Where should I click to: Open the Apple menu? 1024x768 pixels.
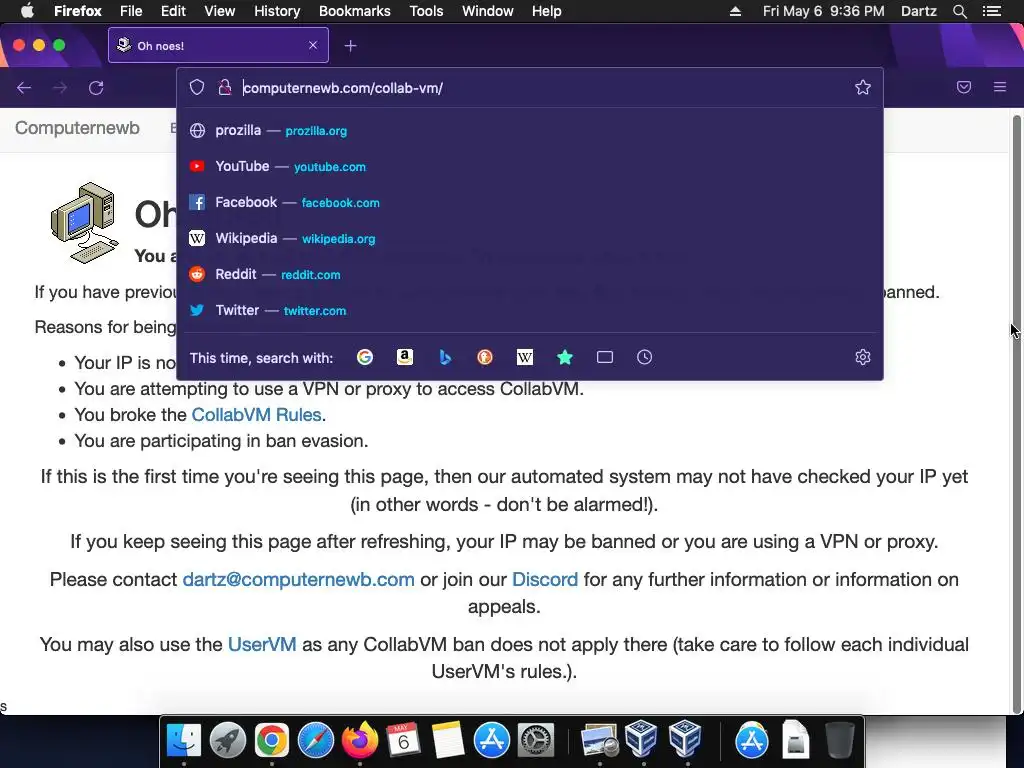(27, 11)
